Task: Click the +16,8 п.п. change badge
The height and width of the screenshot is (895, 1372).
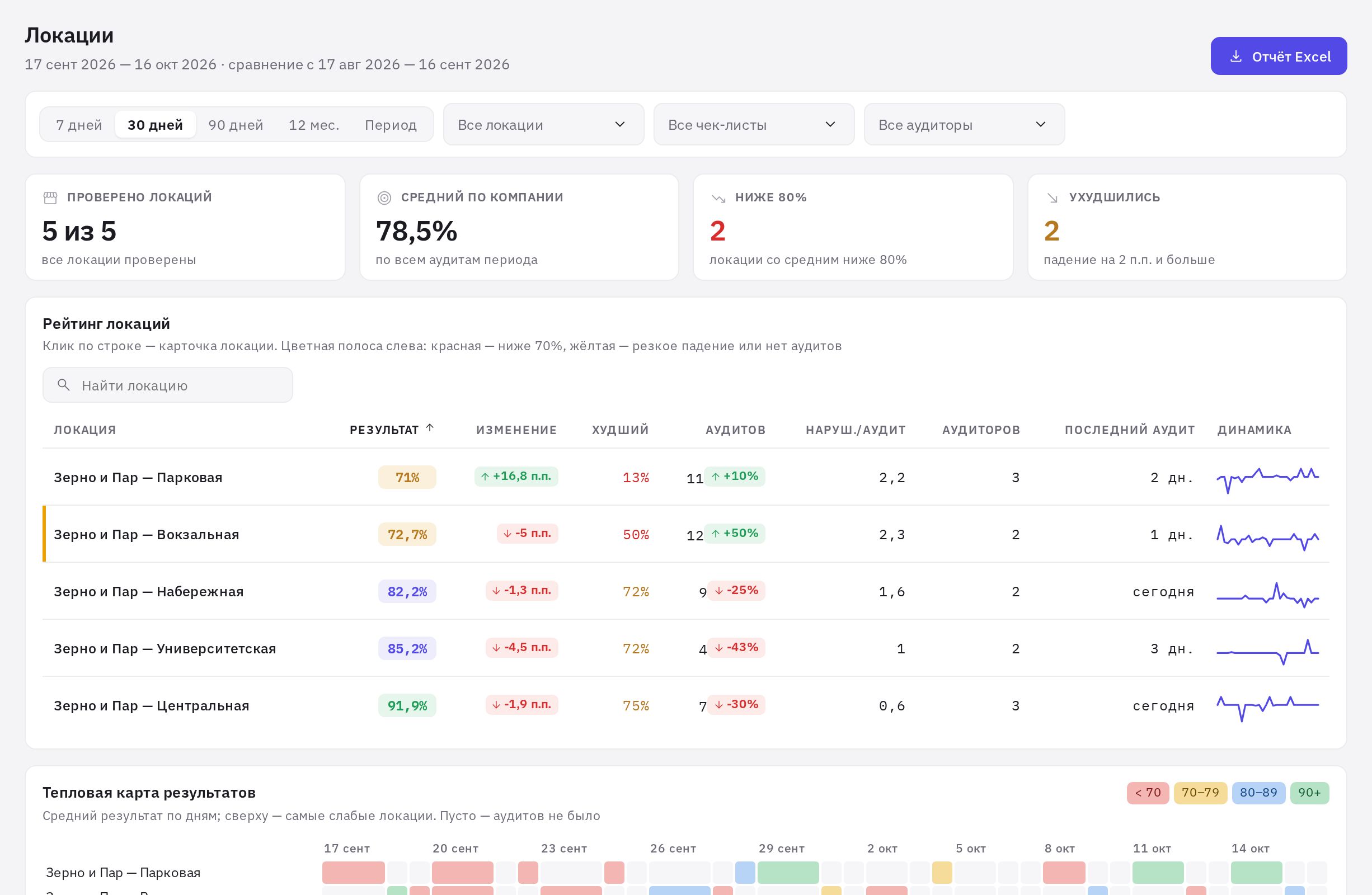Action: (x=516, y=476)
